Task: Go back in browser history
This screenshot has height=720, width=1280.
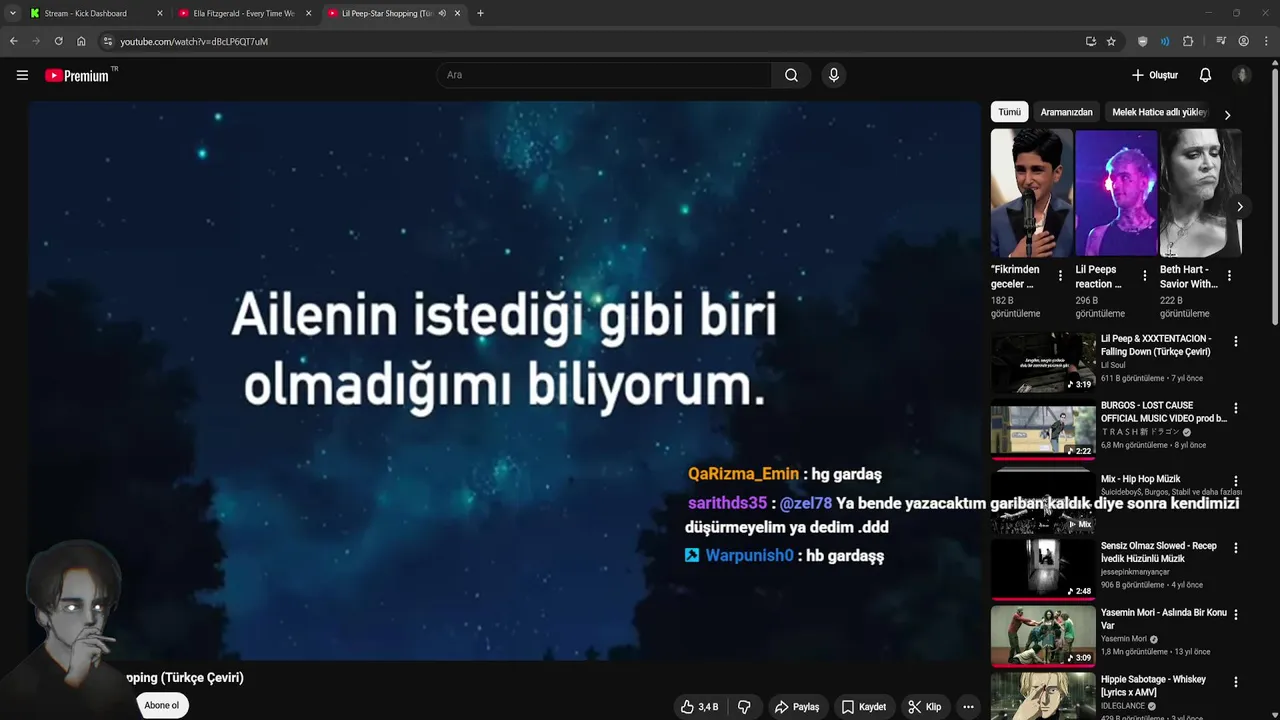Action: click(14, 41)
